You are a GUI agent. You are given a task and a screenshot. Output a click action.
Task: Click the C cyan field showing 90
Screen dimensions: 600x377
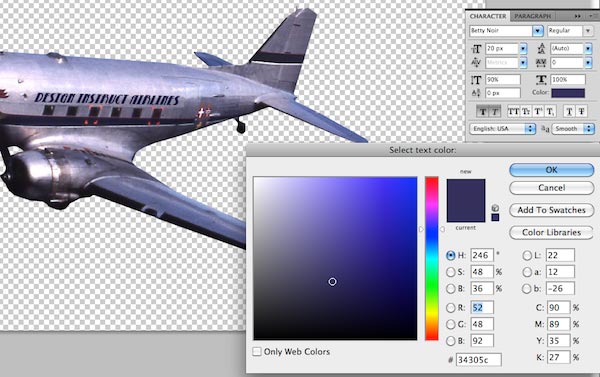tap(558, 308)
